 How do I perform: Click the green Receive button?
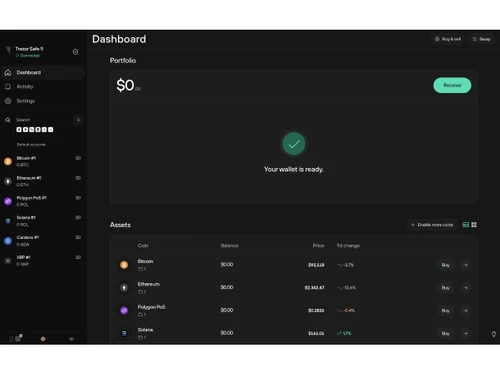click(x=452, y=85)
